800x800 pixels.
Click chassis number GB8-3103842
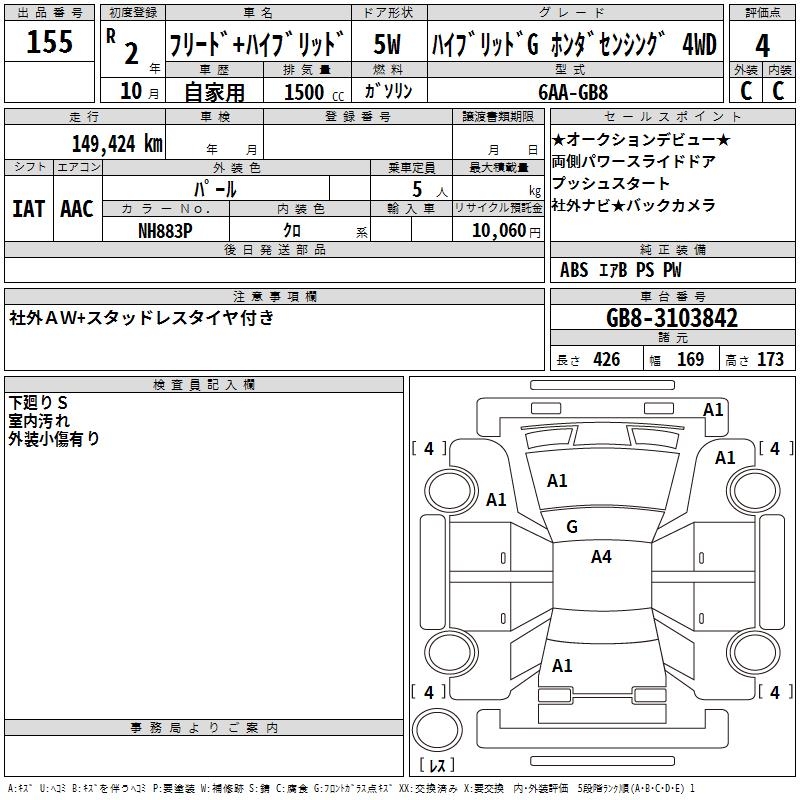(672, 318)
